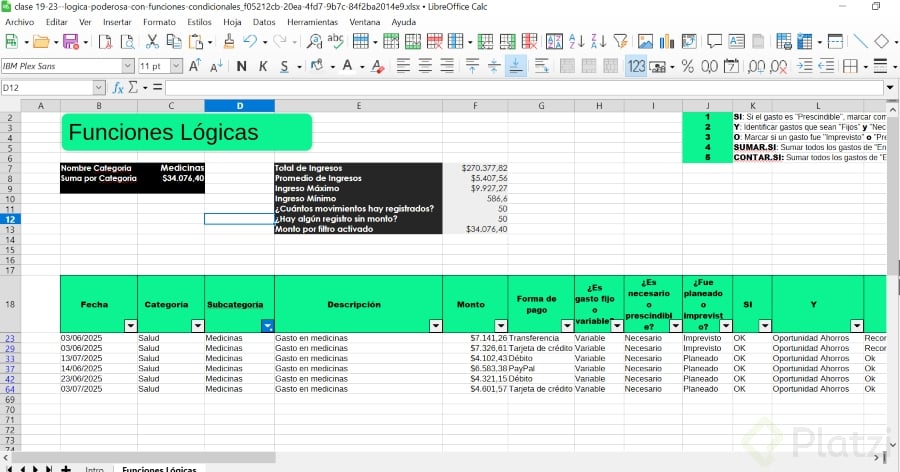The height and width of the screenshot is (472, 900).
Task: Open the Function Wizard
Action: click(x=118, y=88)
